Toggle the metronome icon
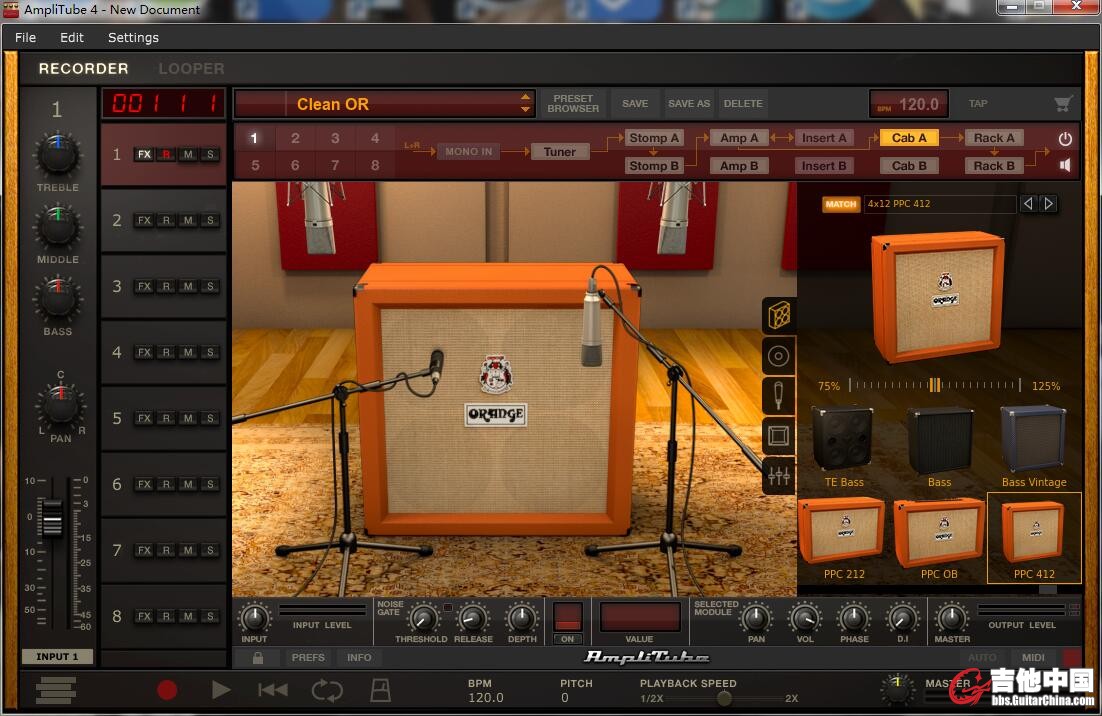Viewport: 1102px width, 716px height. tap(380, 690)
